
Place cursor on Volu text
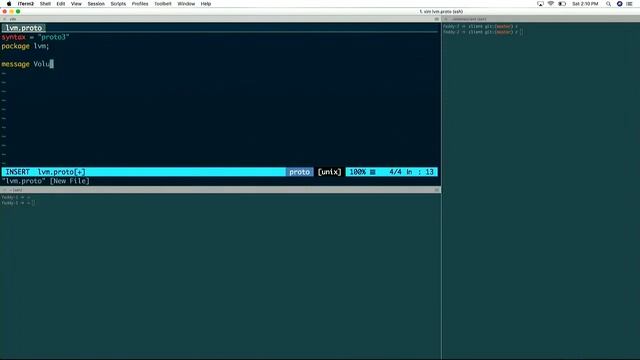(x=42, y=64)
